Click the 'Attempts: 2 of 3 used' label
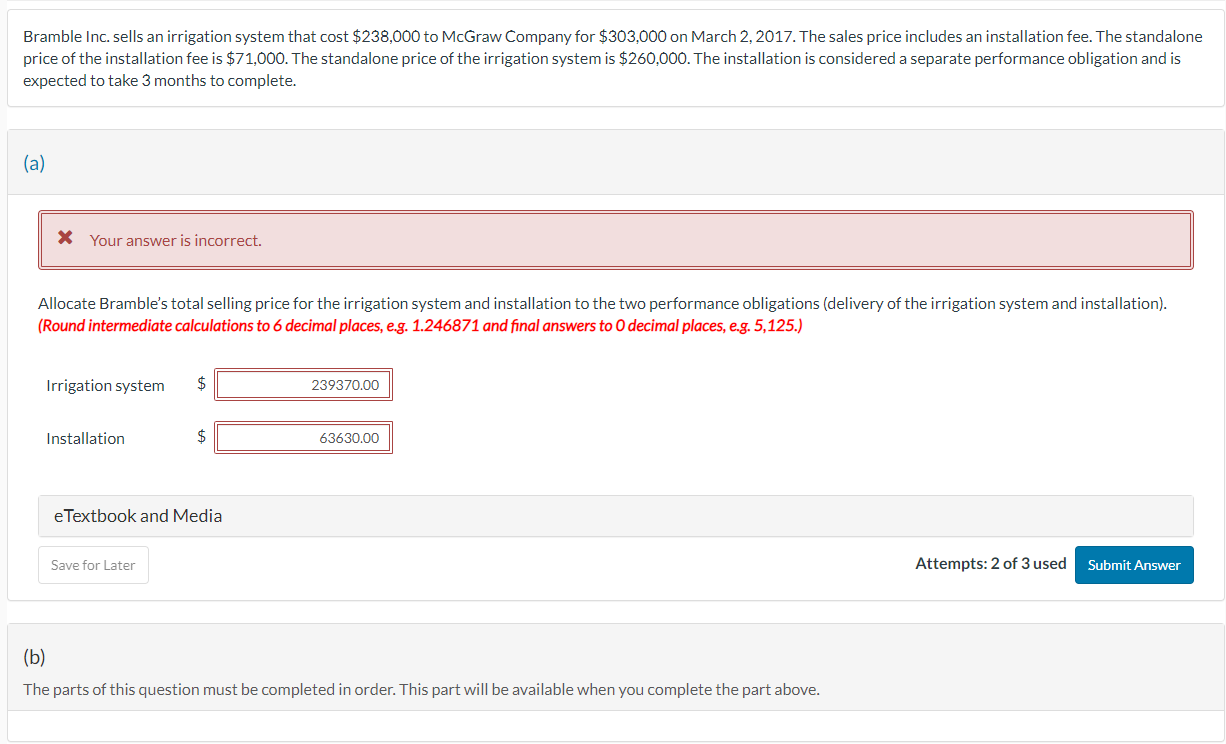 990,563
